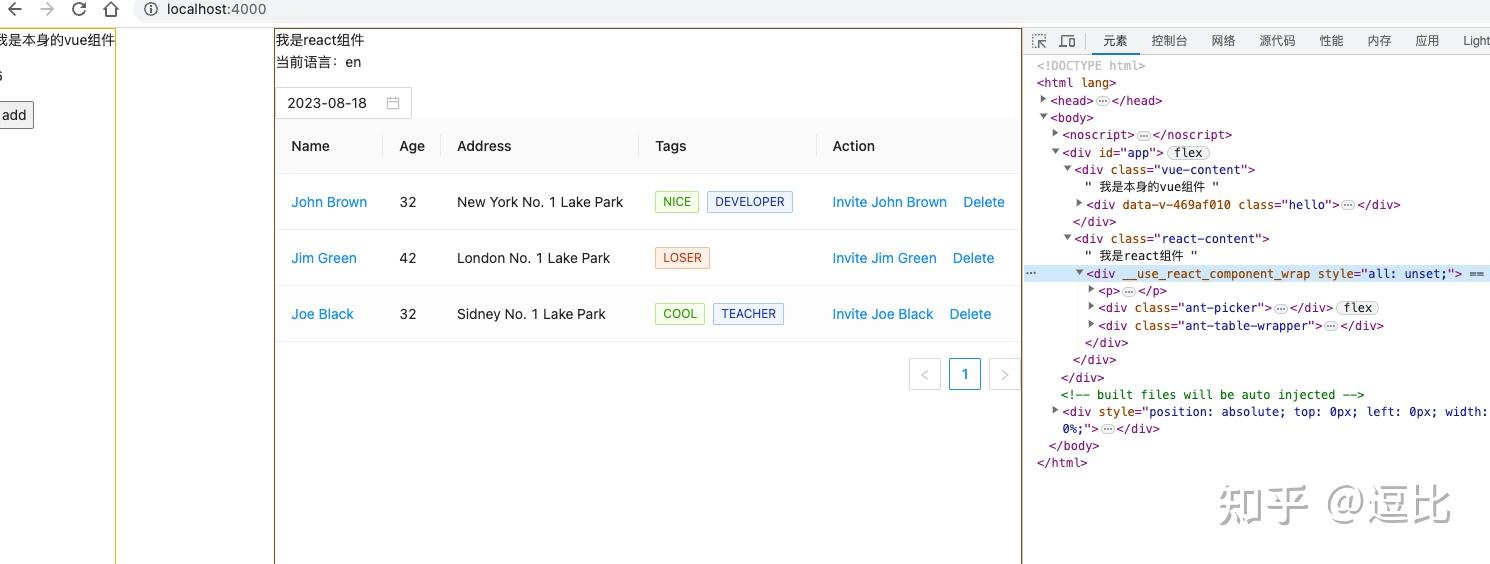
Task: Click the date input showing 2023-08-18
Action: 327,103
